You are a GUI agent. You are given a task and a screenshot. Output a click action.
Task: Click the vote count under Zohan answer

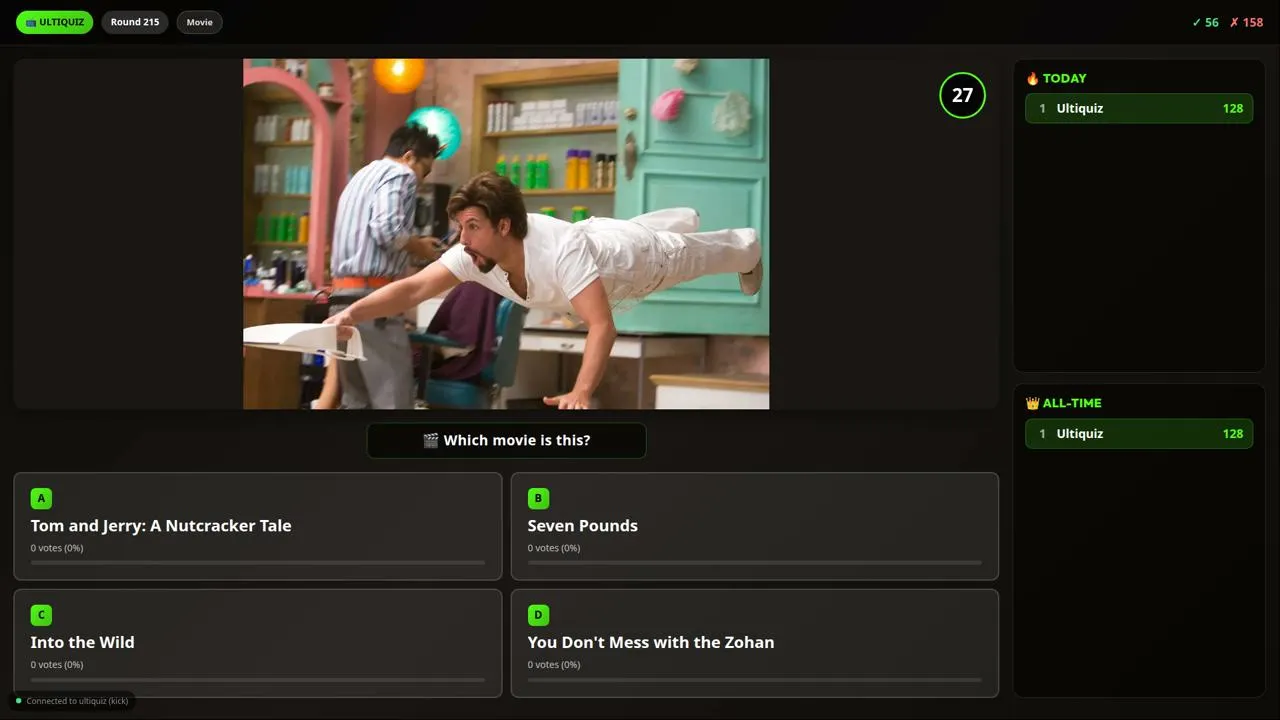pyautogui.click(x=554, y=665)
